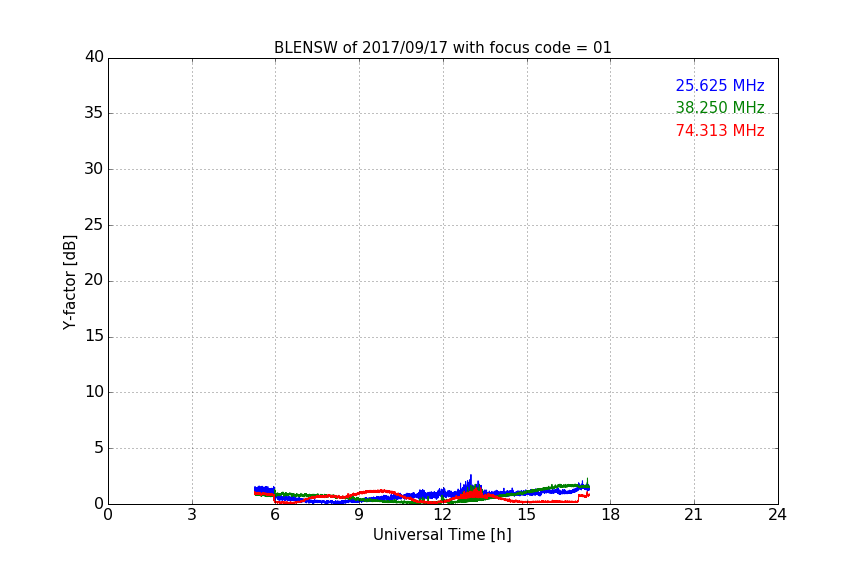Click the 'Universal Time [h]' axis label
The height and width of the screenshot is (576, 864).
coord(442,535)
